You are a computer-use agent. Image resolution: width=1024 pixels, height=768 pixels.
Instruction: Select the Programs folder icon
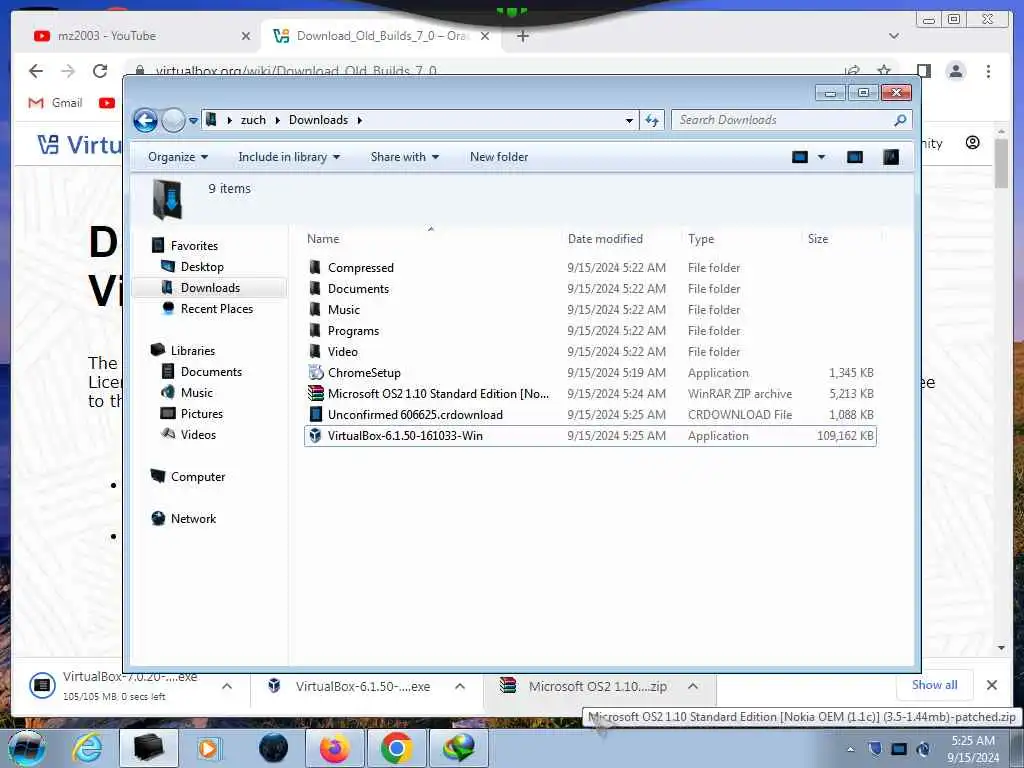point(315,330)
